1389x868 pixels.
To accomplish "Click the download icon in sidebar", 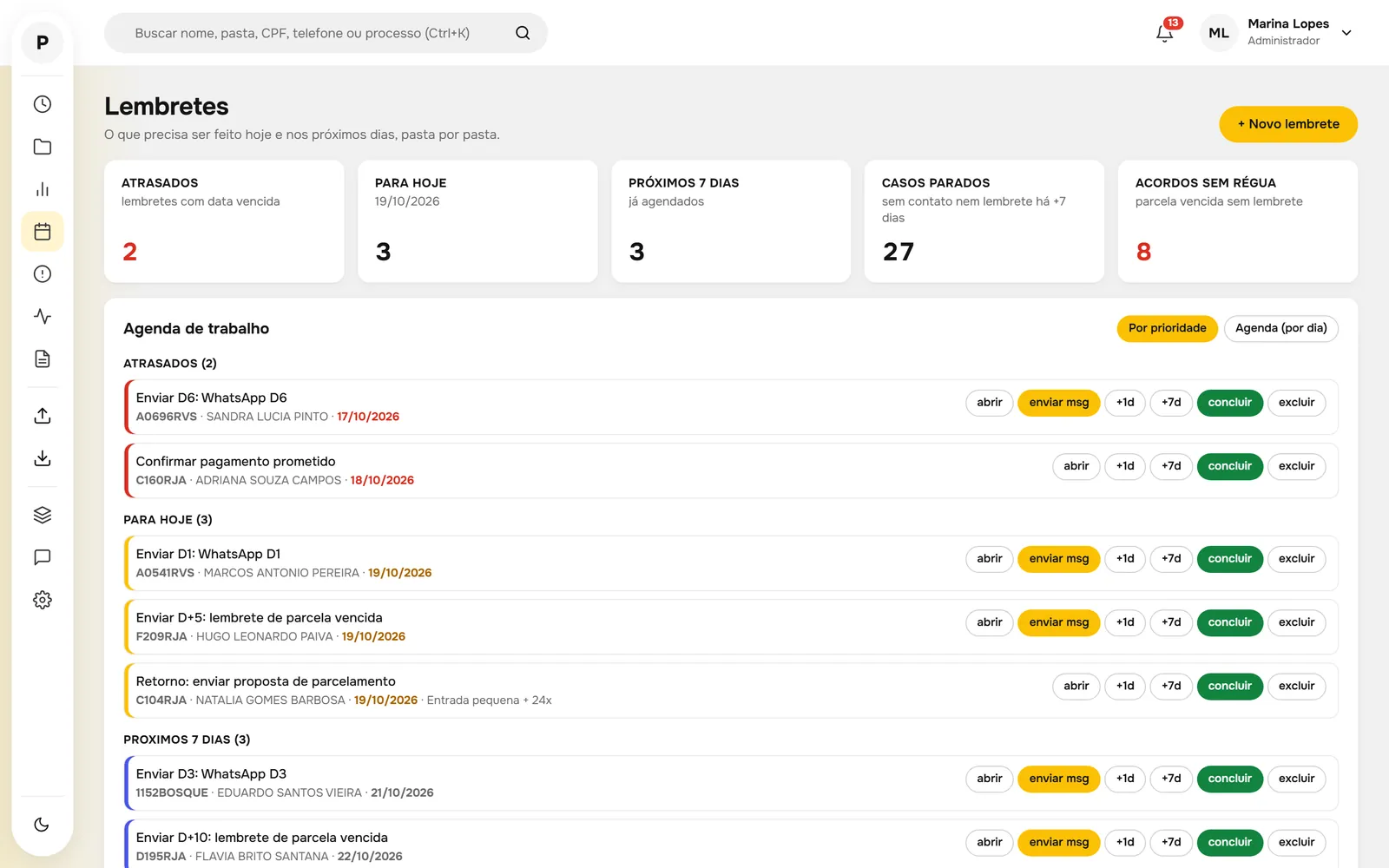I will pyautogui.click(x=42, y=458).
